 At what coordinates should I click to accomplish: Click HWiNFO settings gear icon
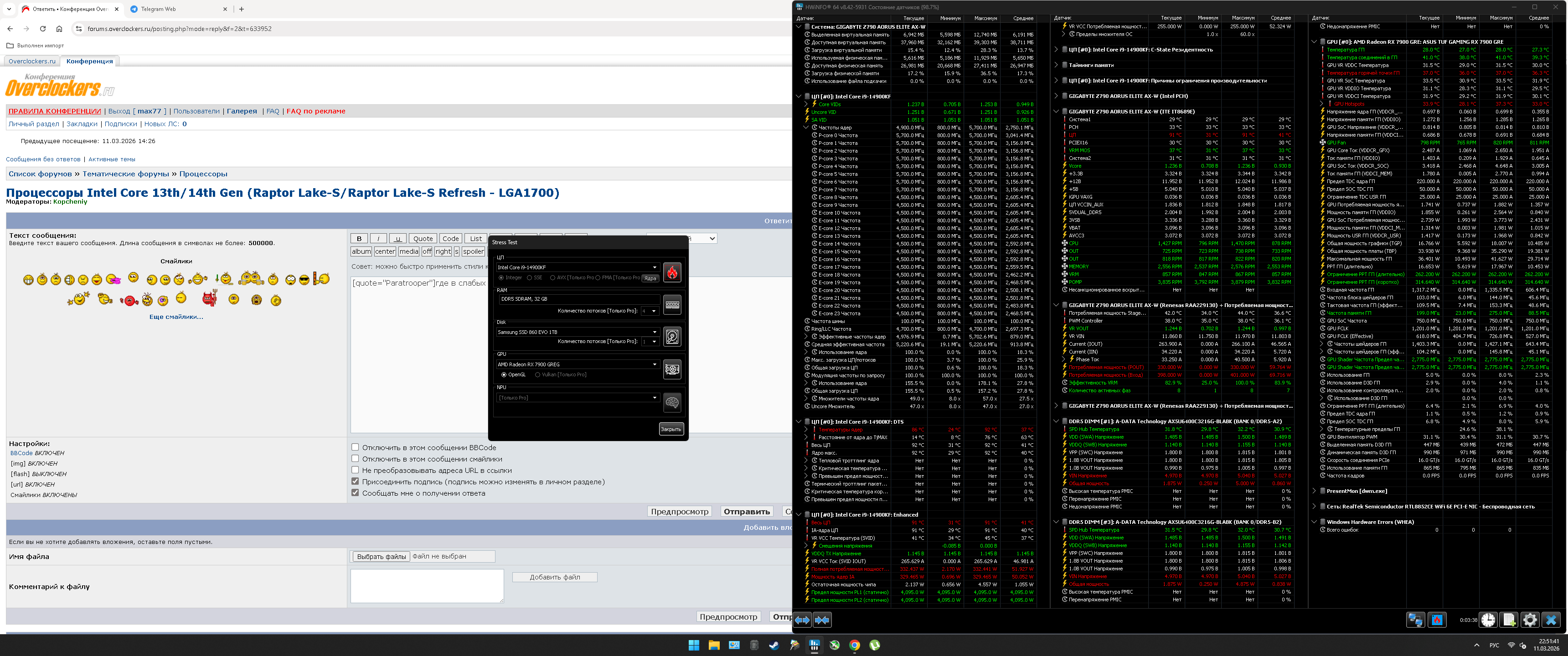pyautogui.click(x=1529, y=620)
